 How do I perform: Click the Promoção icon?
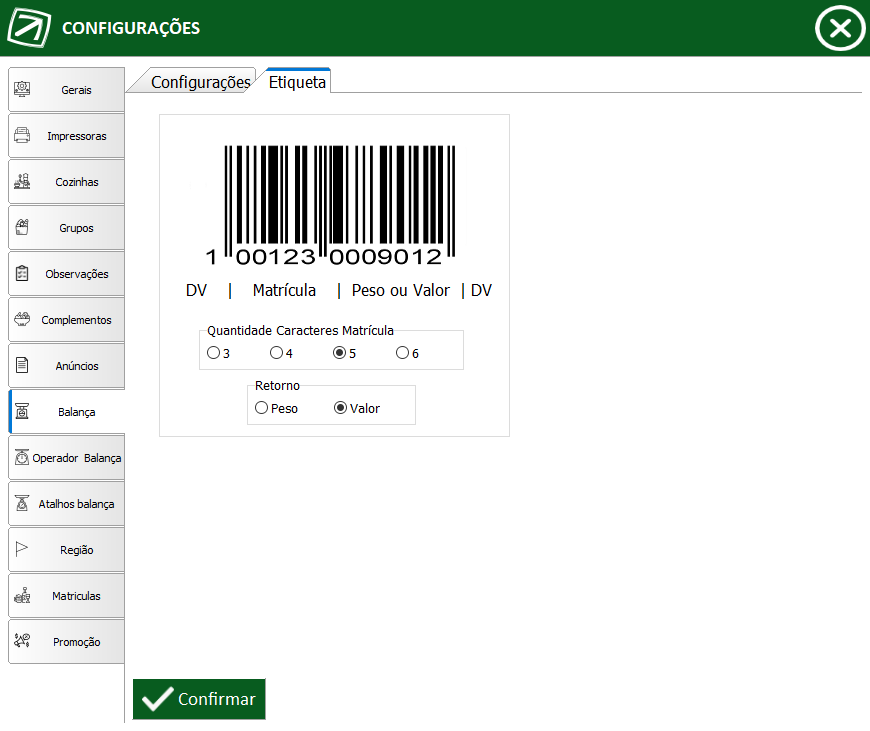coord(22,641)
